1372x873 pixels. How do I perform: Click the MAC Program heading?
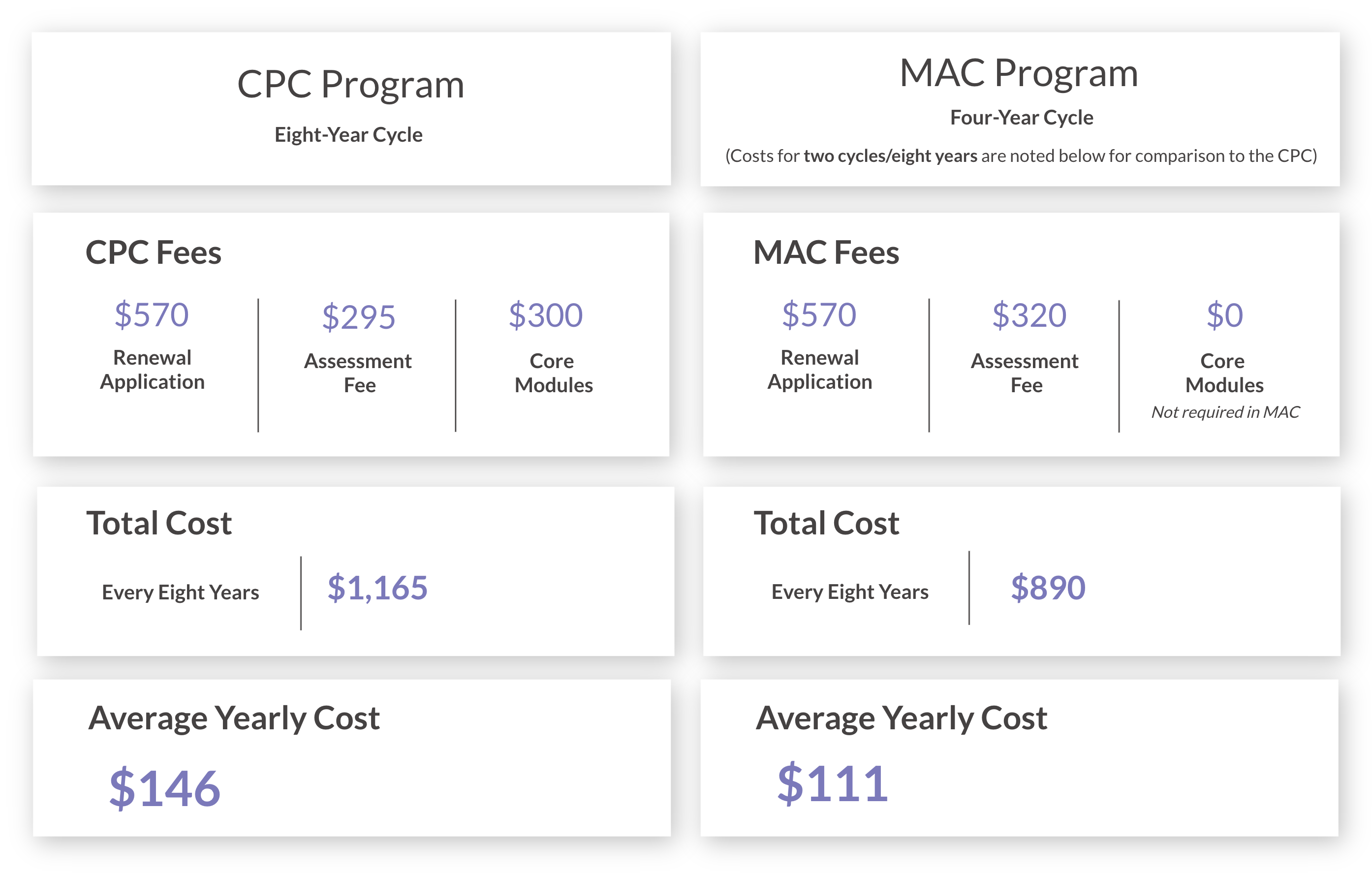(x=1019, y=74)
